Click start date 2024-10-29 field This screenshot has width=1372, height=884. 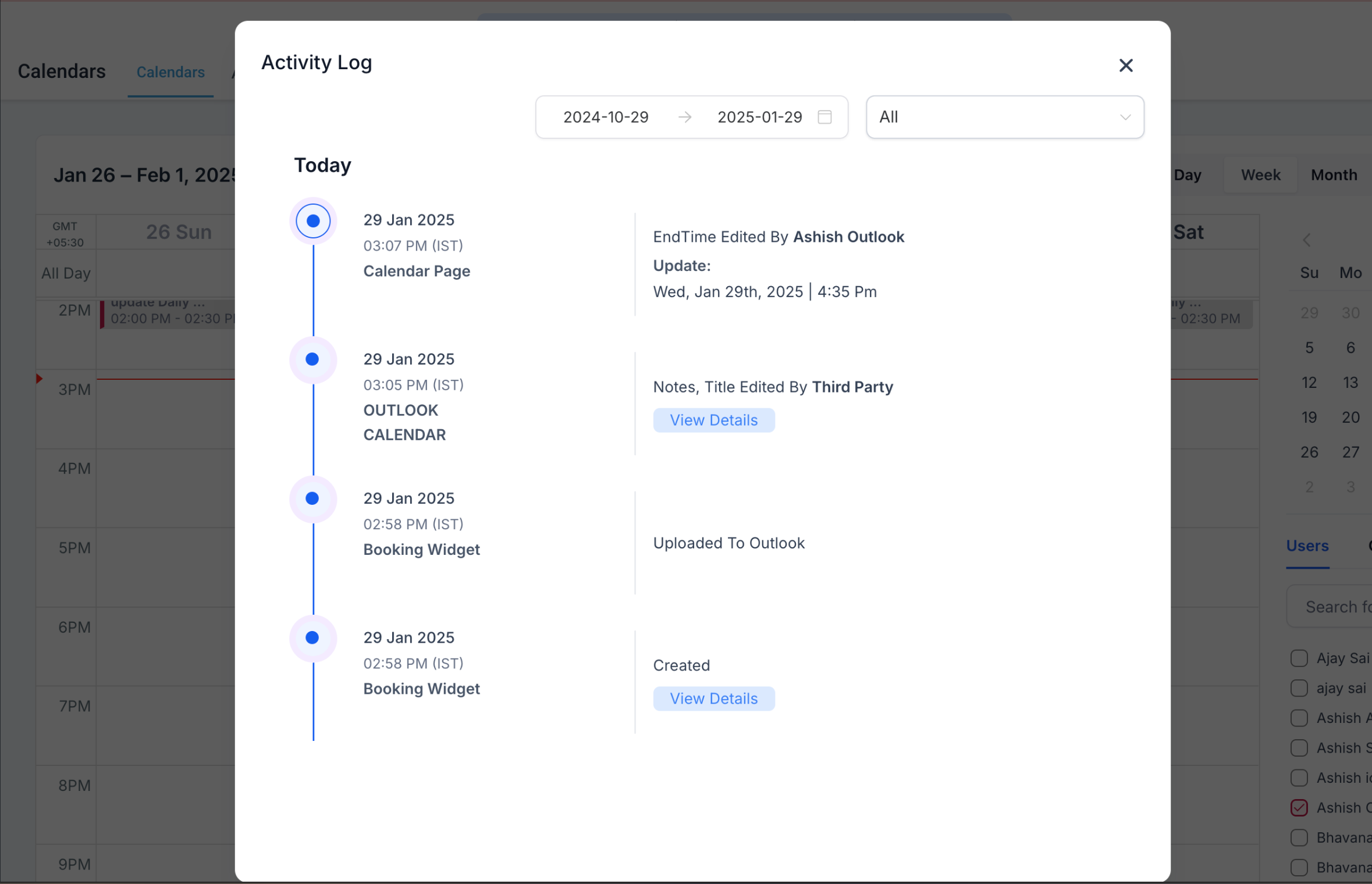(x=605, y=117)
